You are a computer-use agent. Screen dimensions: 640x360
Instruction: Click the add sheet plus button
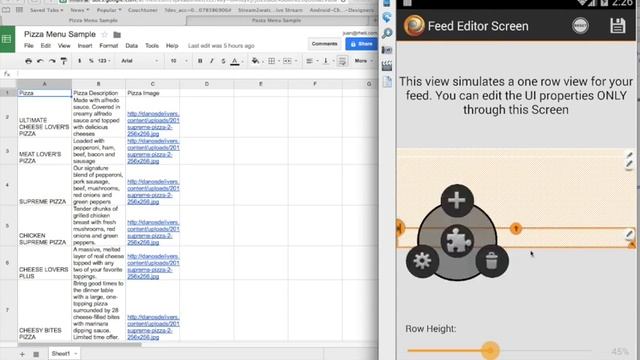22,354
